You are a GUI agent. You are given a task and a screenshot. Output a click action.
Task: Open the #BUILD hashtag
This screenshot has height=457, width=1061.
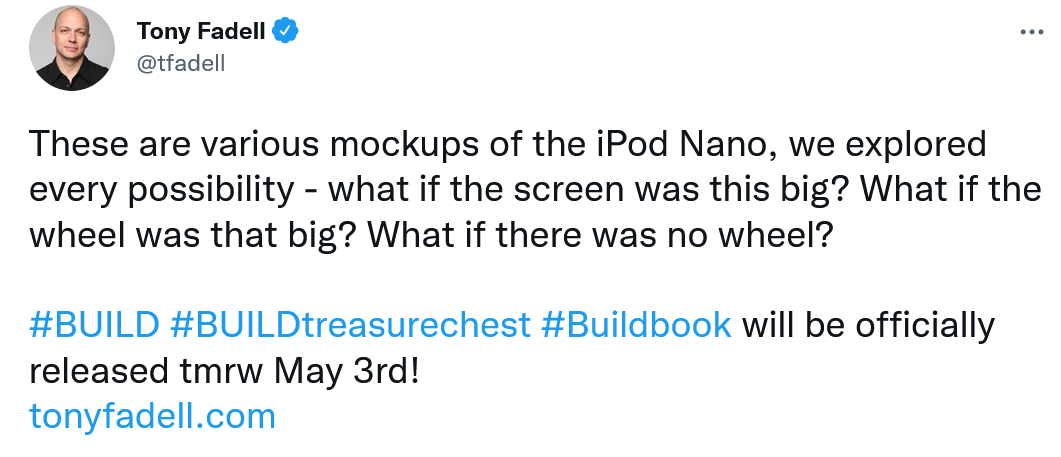tap(95, 325)
